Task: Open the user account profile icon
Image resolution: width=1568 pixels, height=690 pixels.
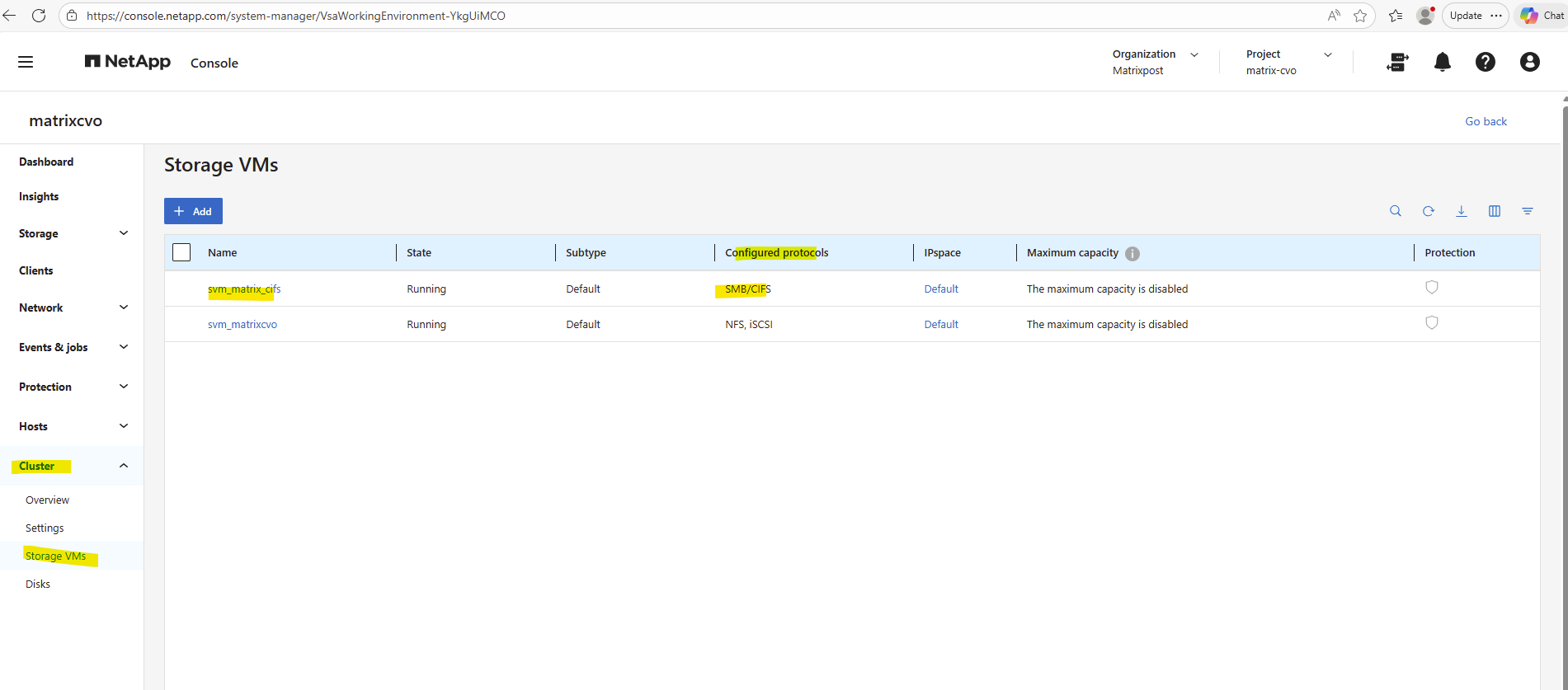Action: point(1529,62)
